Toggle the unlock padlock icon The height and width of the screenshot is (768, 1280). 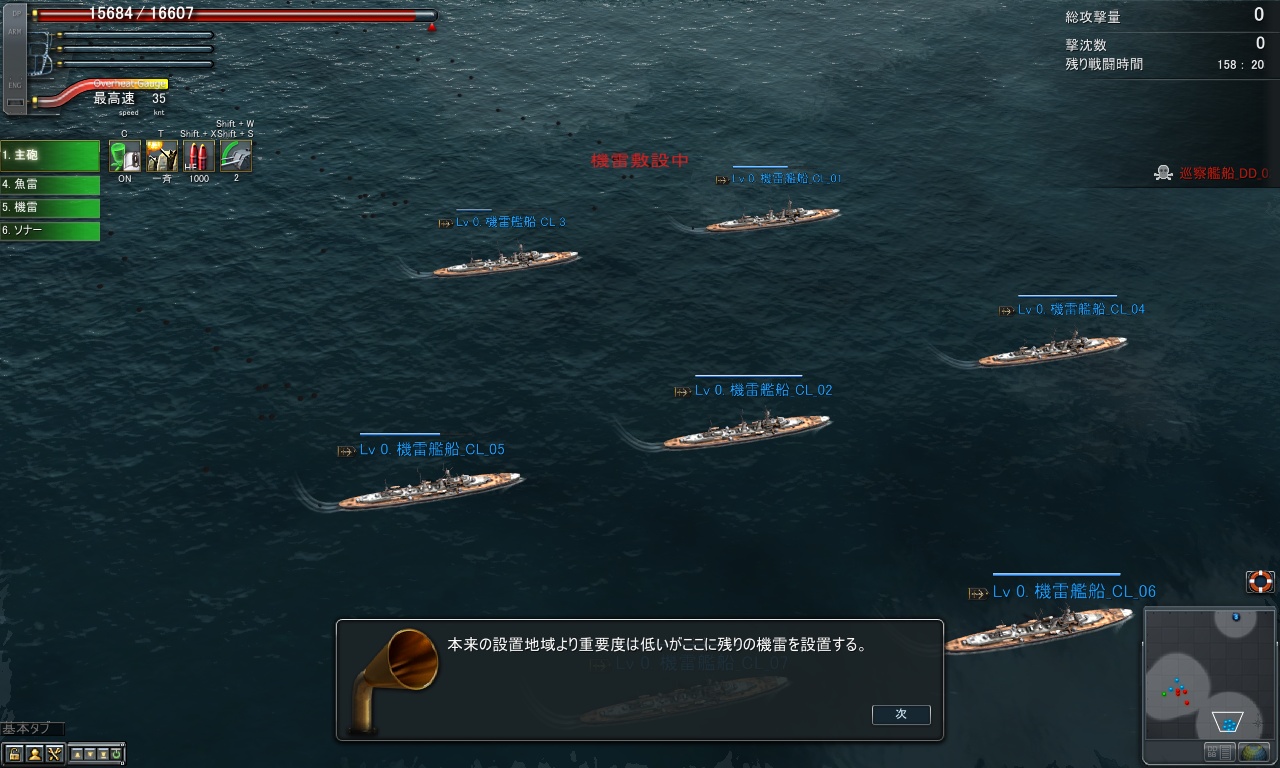coord(15,754)
